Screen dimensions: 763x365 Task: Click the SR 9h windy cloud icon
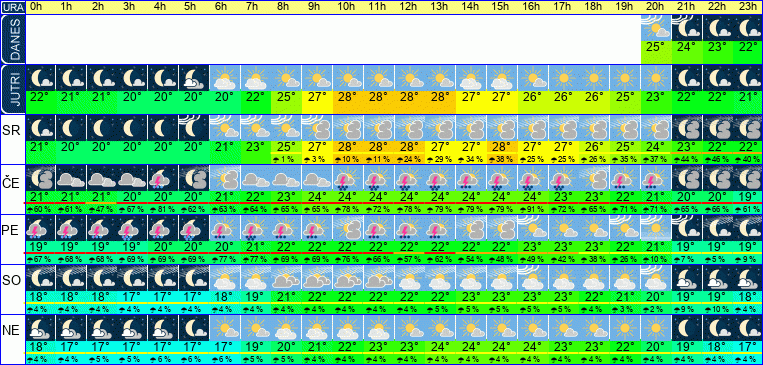pos(317,128)
